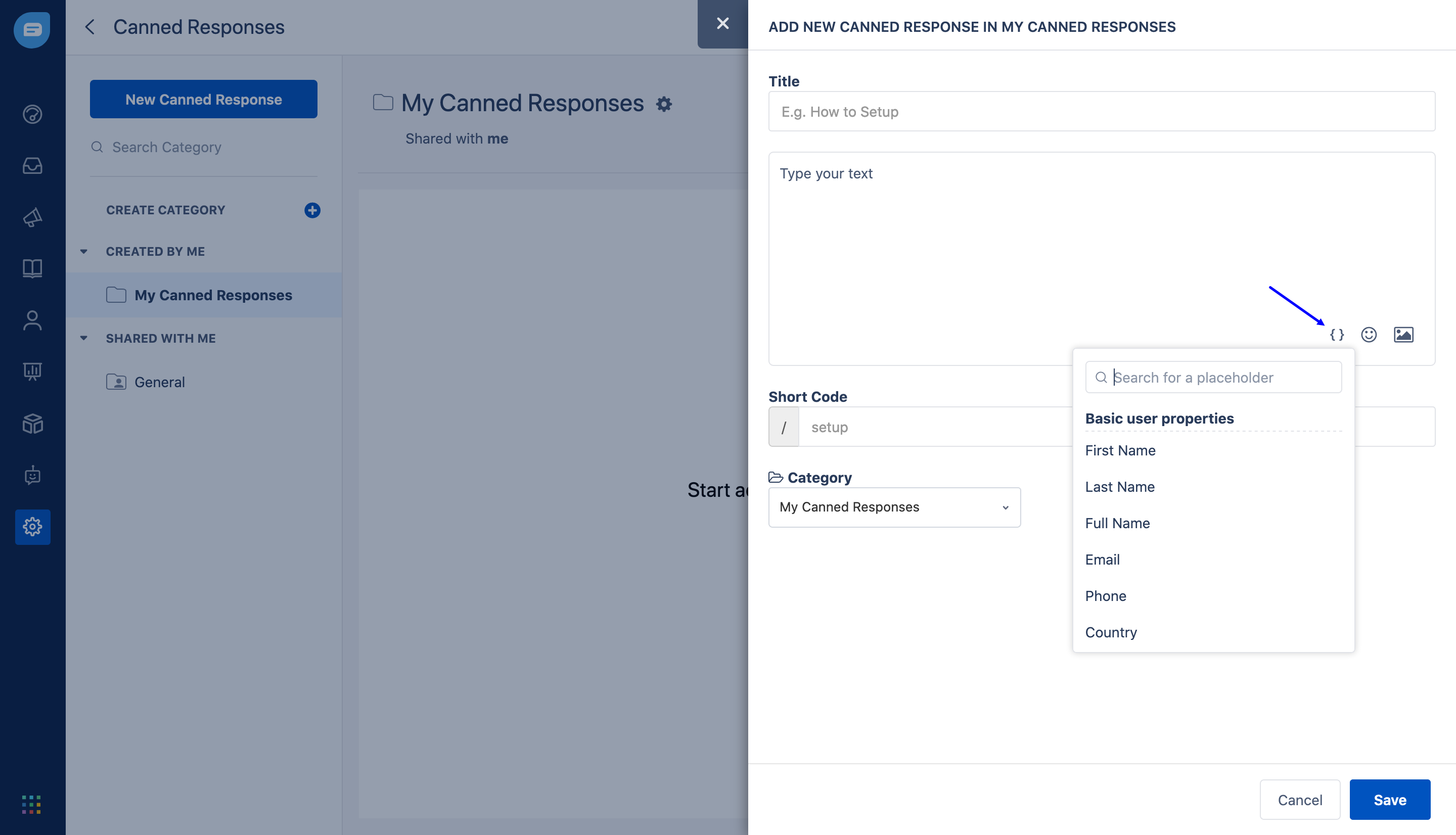
Task: Open the contacts person icon in sidebar
Action: click(32, 320)
